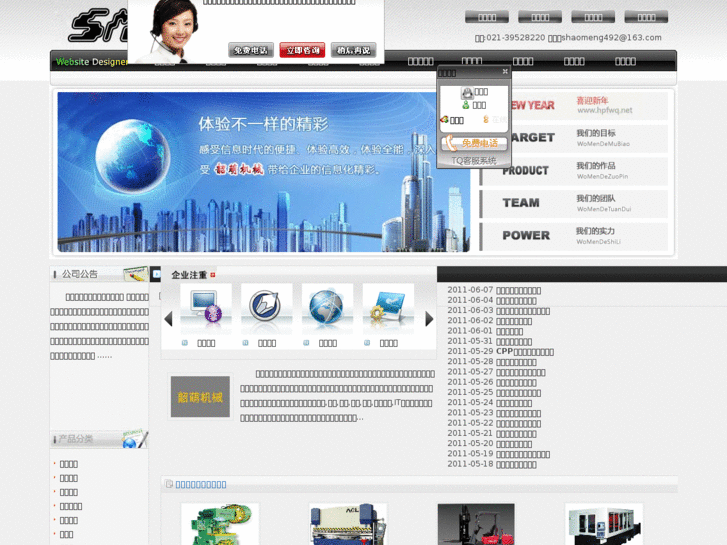Click the globe and pen icon beside 产品分类

pyautogui.click(x=135, y=438)
